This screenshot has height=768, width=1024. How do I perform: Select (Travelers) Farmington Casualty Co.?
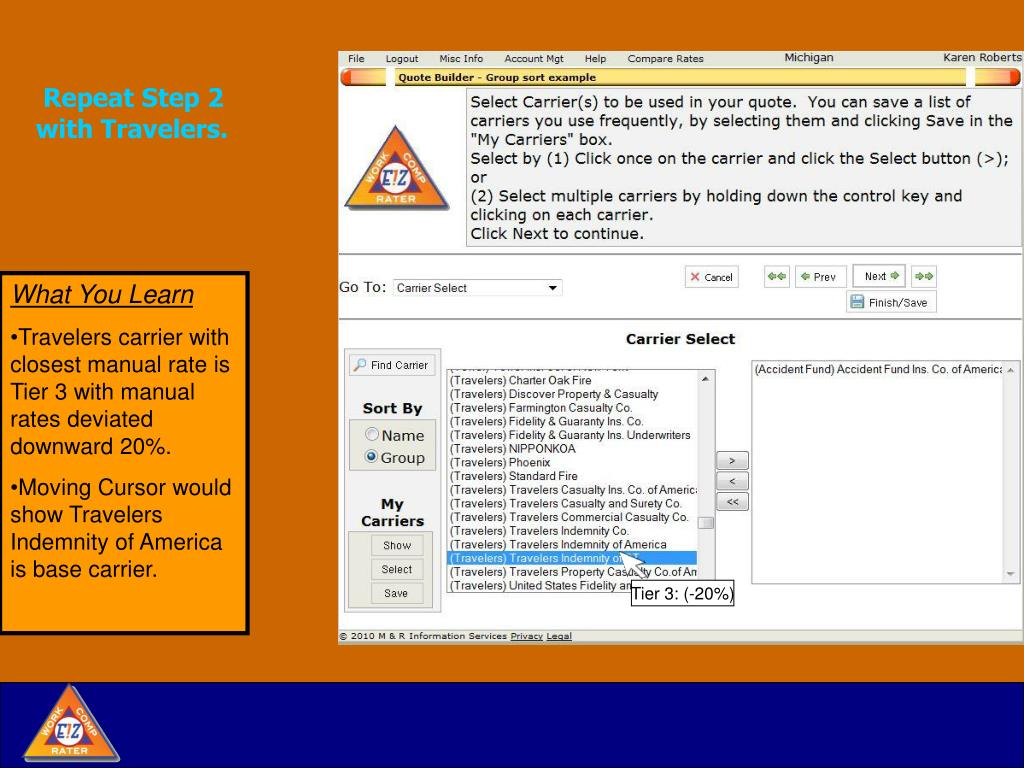coord(572,408)
